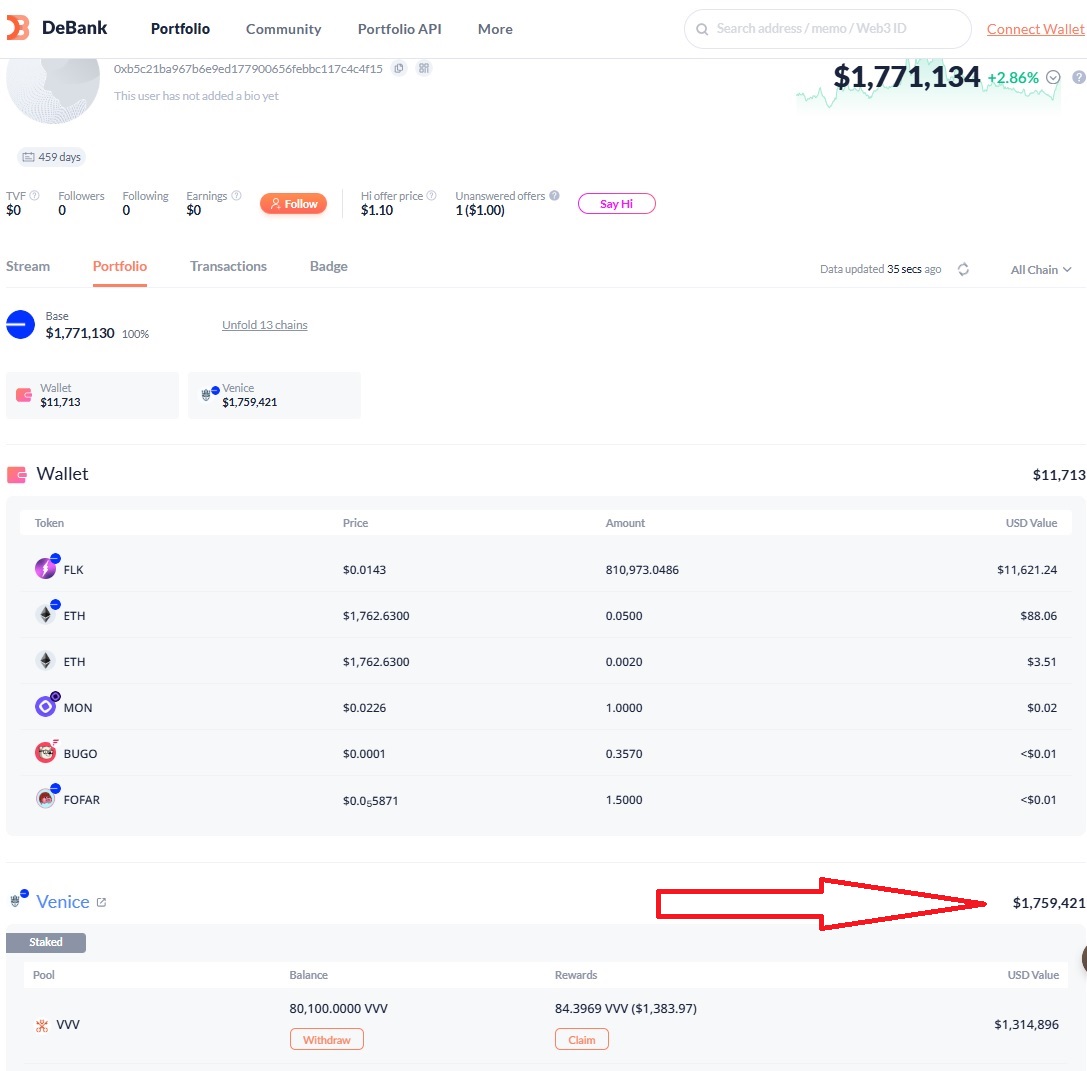Click the Following count label
This screenshot has height=1071, width=1087.
(x=145, y=196)
